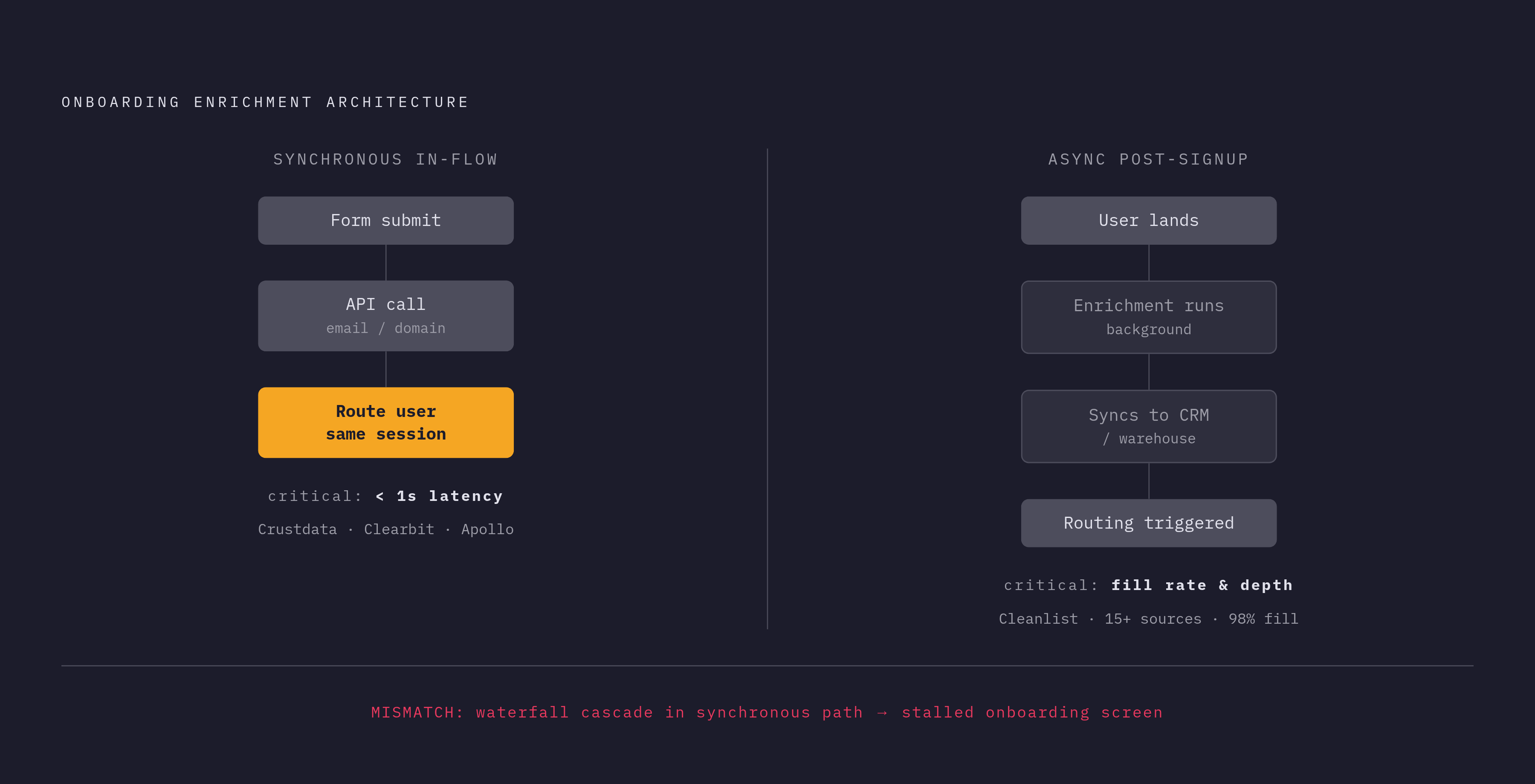Select the 'API call email / domain' box
The height and width of the screenshot is (784, 1535).
point(385,316)
